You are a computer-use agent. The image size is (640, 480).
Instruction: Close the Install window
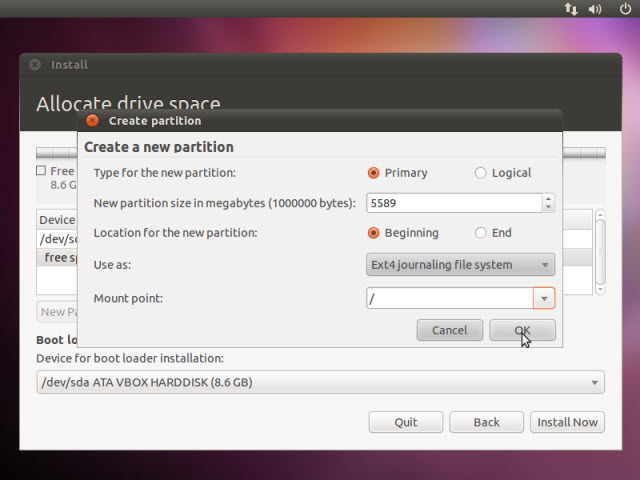pos(35,64)
